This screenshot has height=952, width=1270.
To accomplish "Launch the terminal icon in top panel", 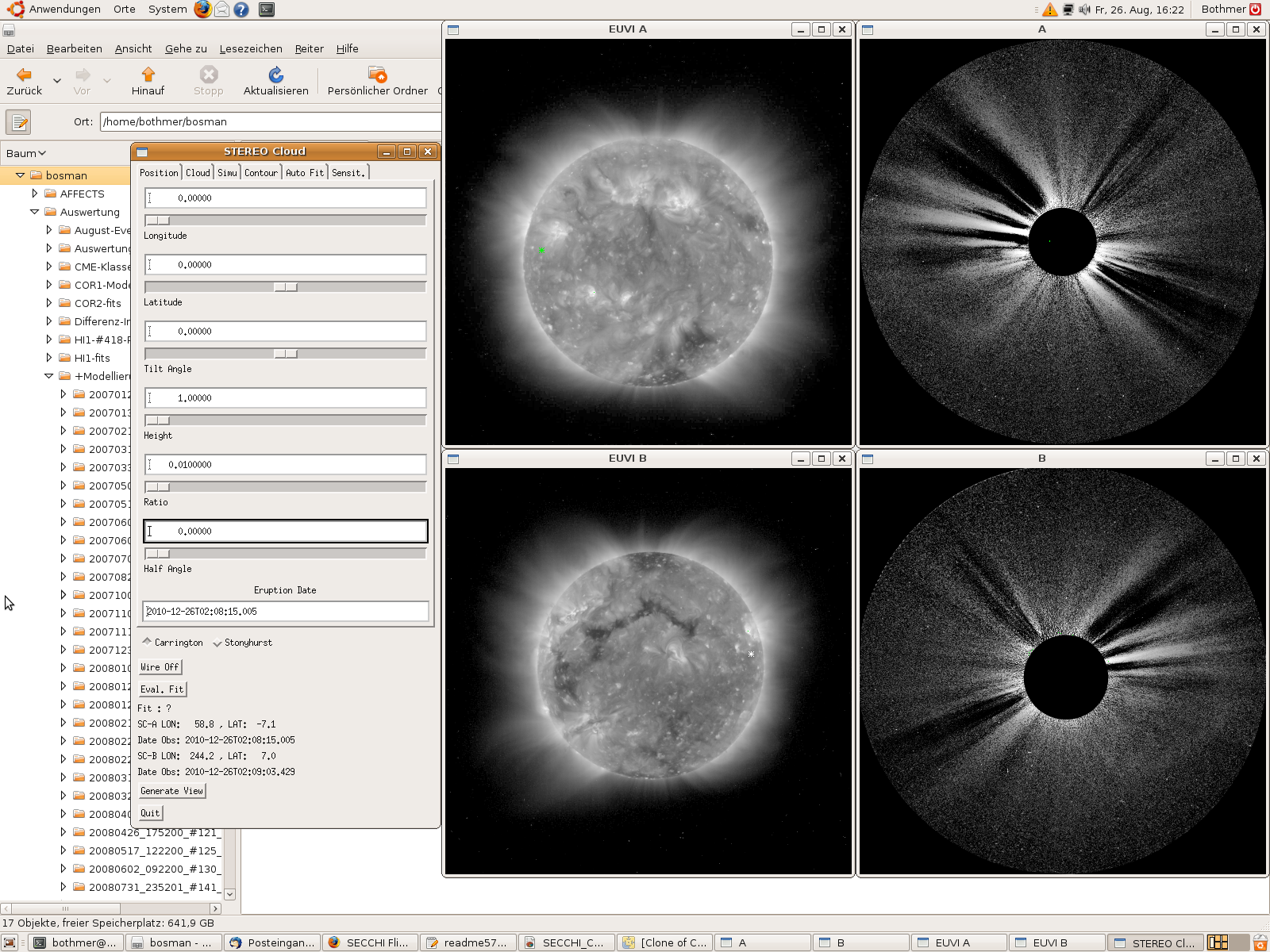I will pyautogui.click(x=267, y=10).
